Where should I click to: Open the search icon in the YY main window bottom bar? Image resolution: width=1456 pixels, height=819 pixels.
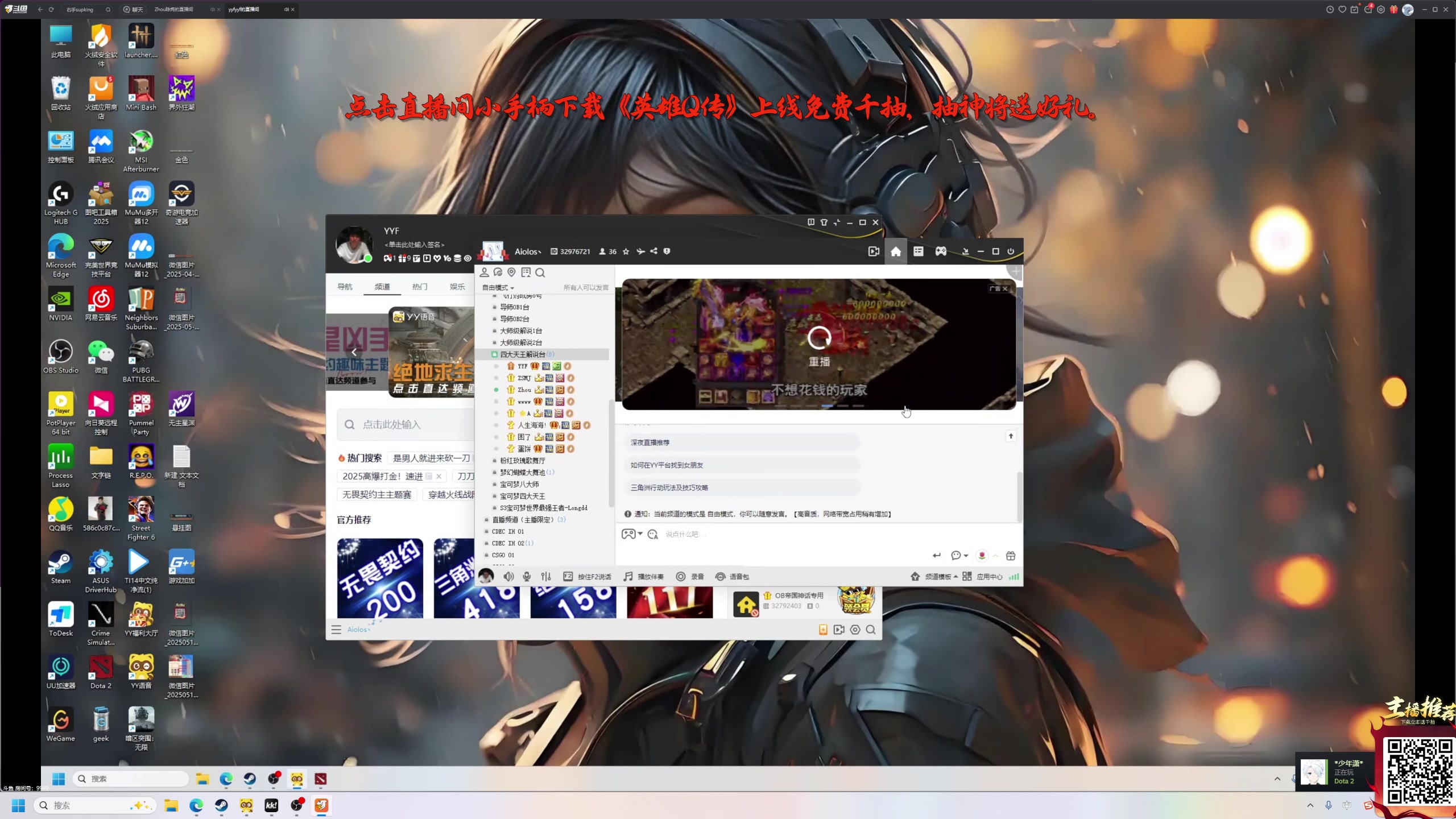click(871, 630)
